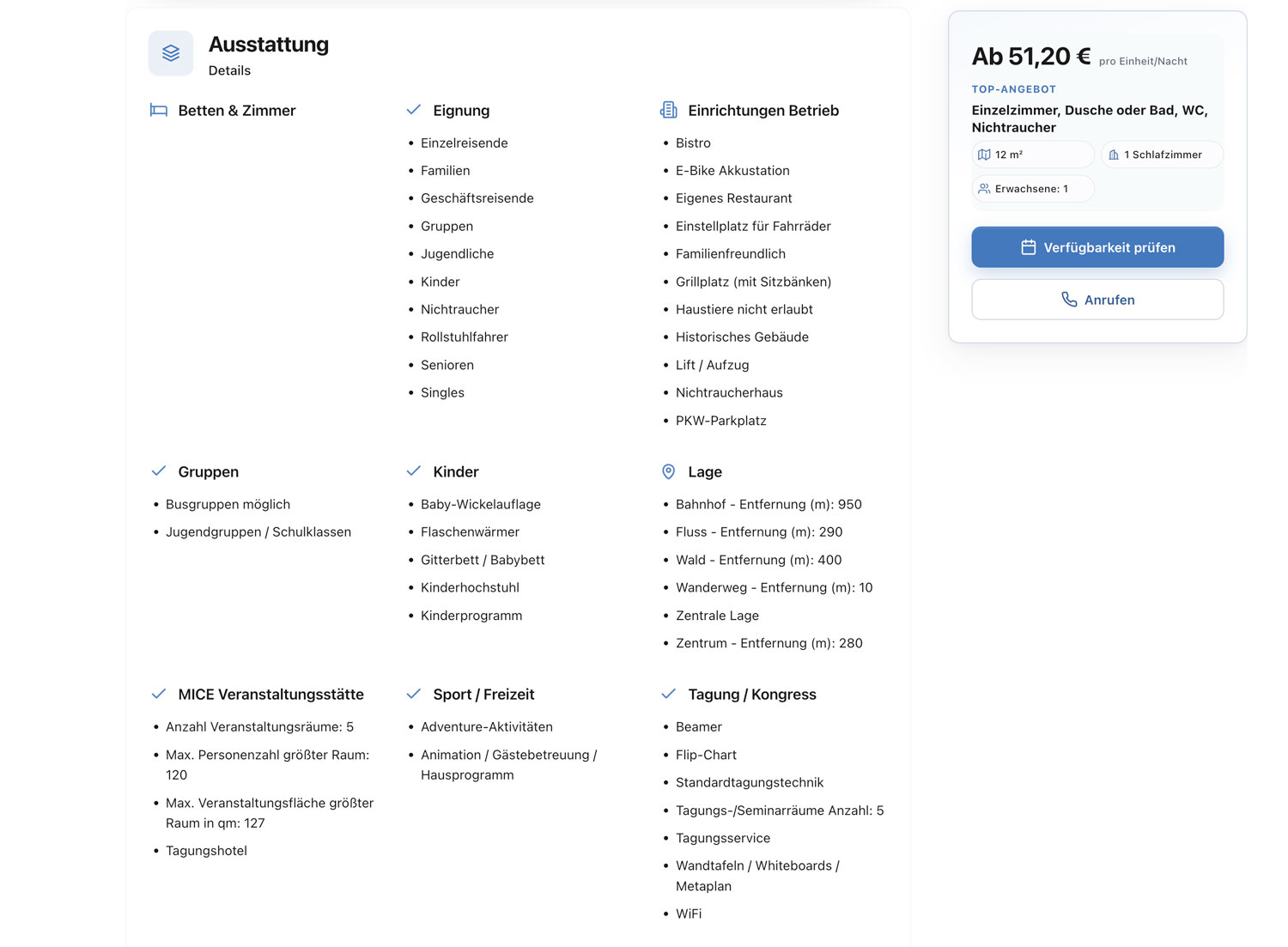The image size is (1288, 947).
Task: Click the location pin icon beside Lage
Action: click(668, 471)
